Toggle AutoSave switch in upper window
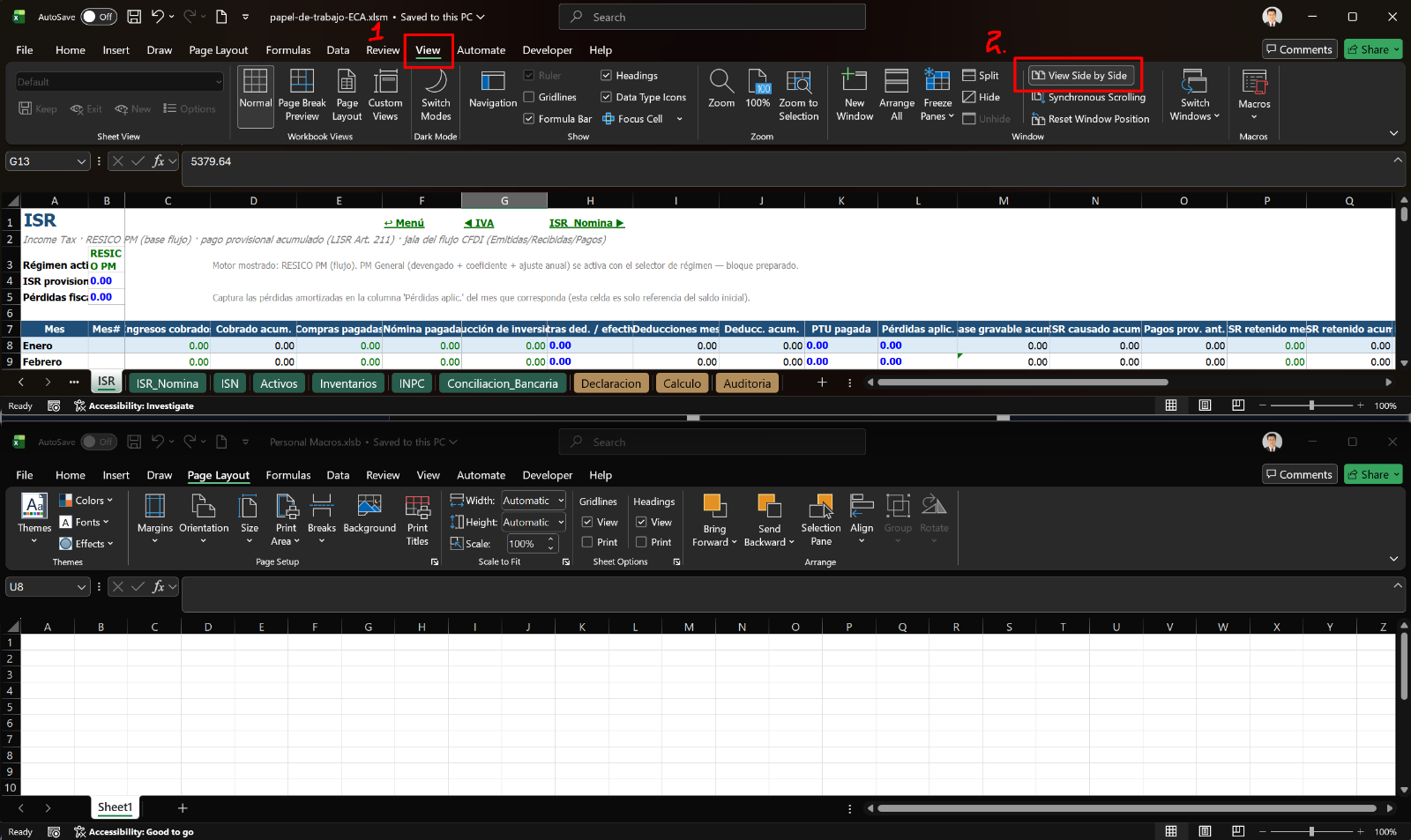Image resolution: width=1411 pixels, height=840 pixels. 100,17
